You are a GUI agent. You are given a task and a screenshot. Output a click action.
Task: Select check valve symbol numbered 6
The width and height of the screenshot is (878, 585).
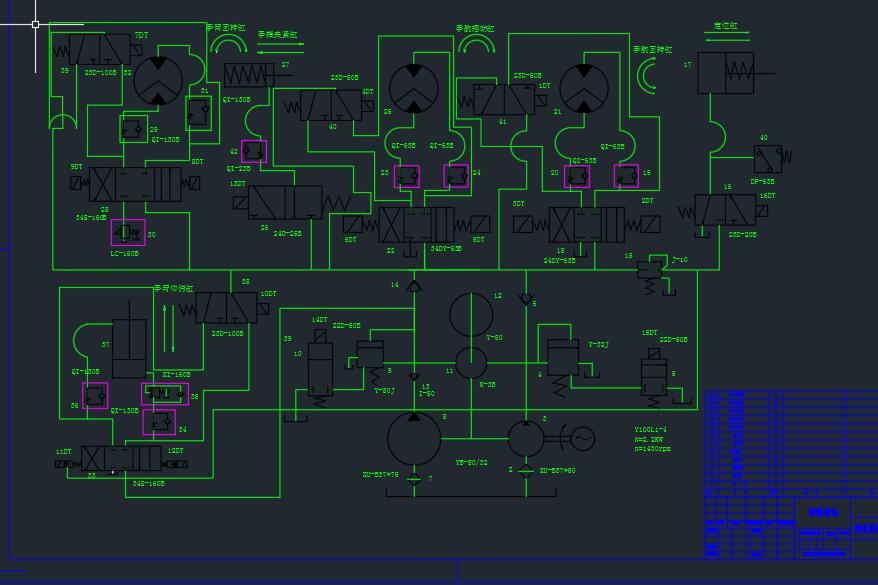(526, 299)
